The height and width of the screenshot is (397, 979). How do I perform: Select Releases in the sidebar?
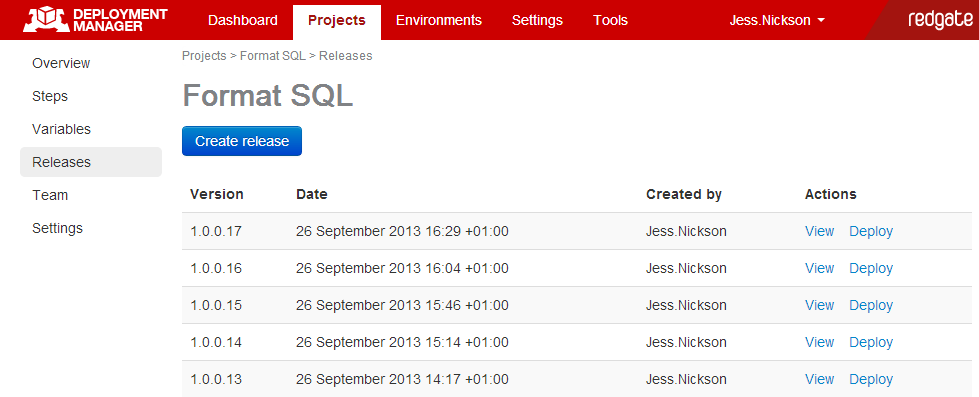[91, 162]
